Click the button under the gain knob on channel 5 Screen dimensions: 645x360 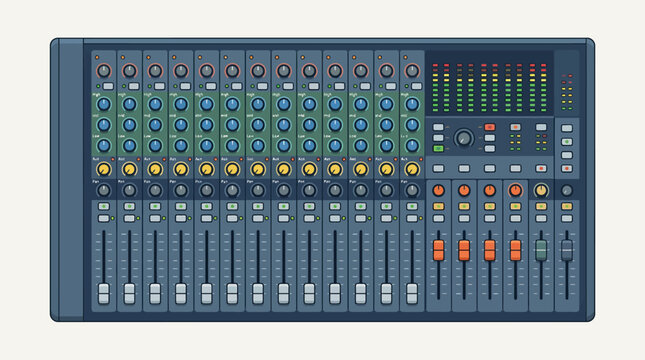click(x=211, y=86)
